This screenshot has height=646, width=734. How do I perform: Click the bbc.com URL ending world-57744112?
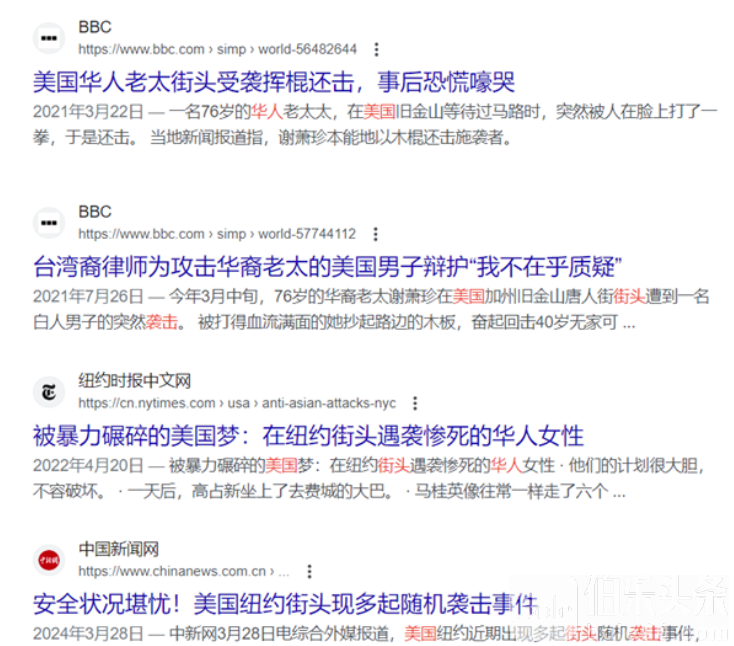click(x=217, y=234)
